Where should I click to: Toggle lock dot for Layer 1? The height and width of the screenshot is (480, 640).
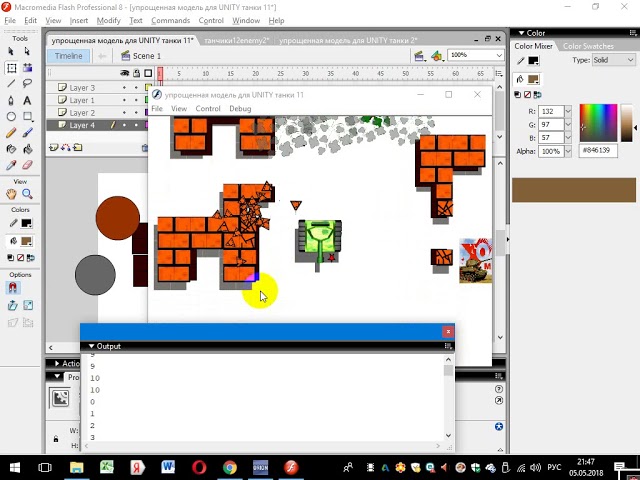tap(136, 100)
